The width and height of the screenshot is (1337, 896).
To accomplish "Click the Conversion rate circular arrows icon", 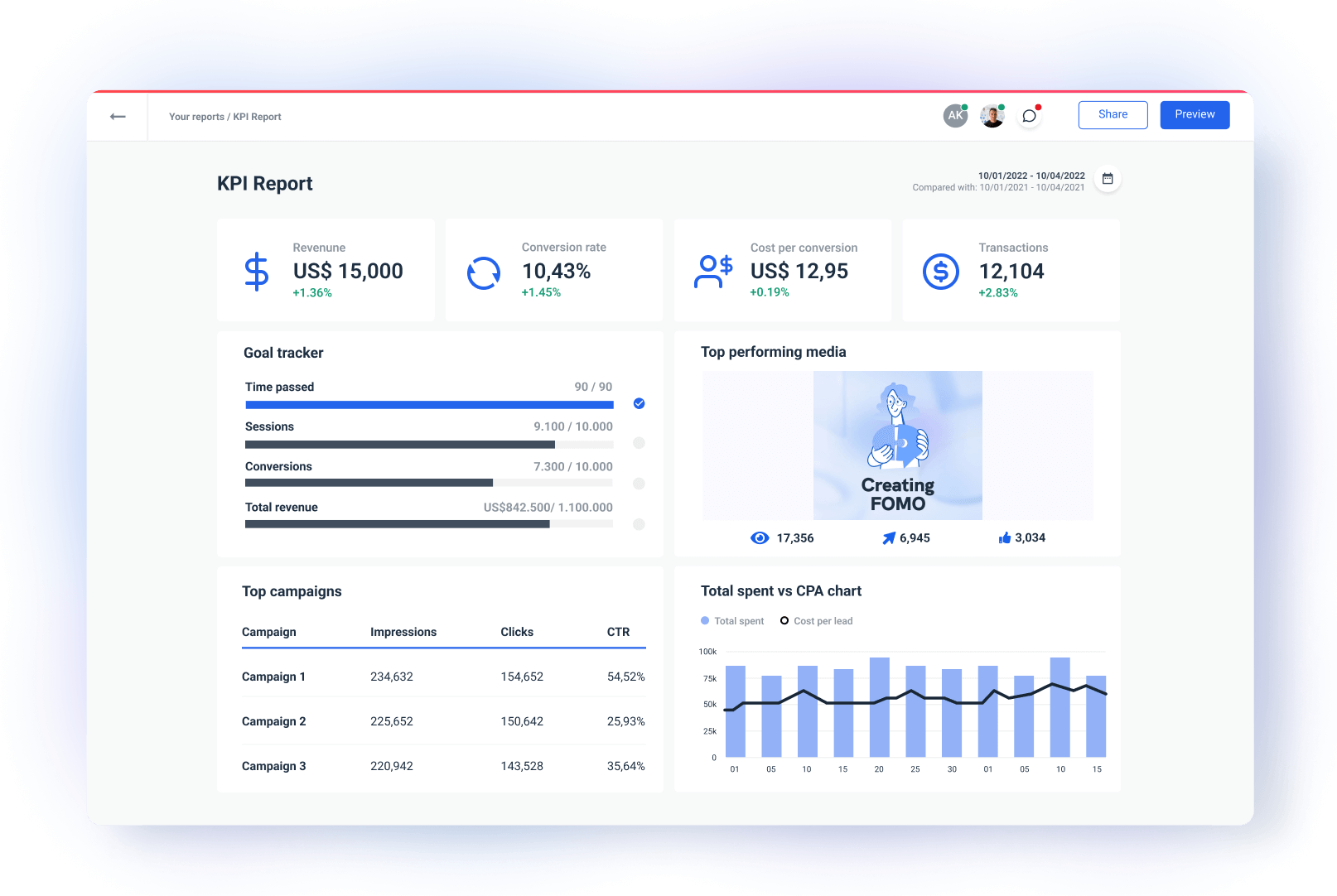I will (484, 271).
